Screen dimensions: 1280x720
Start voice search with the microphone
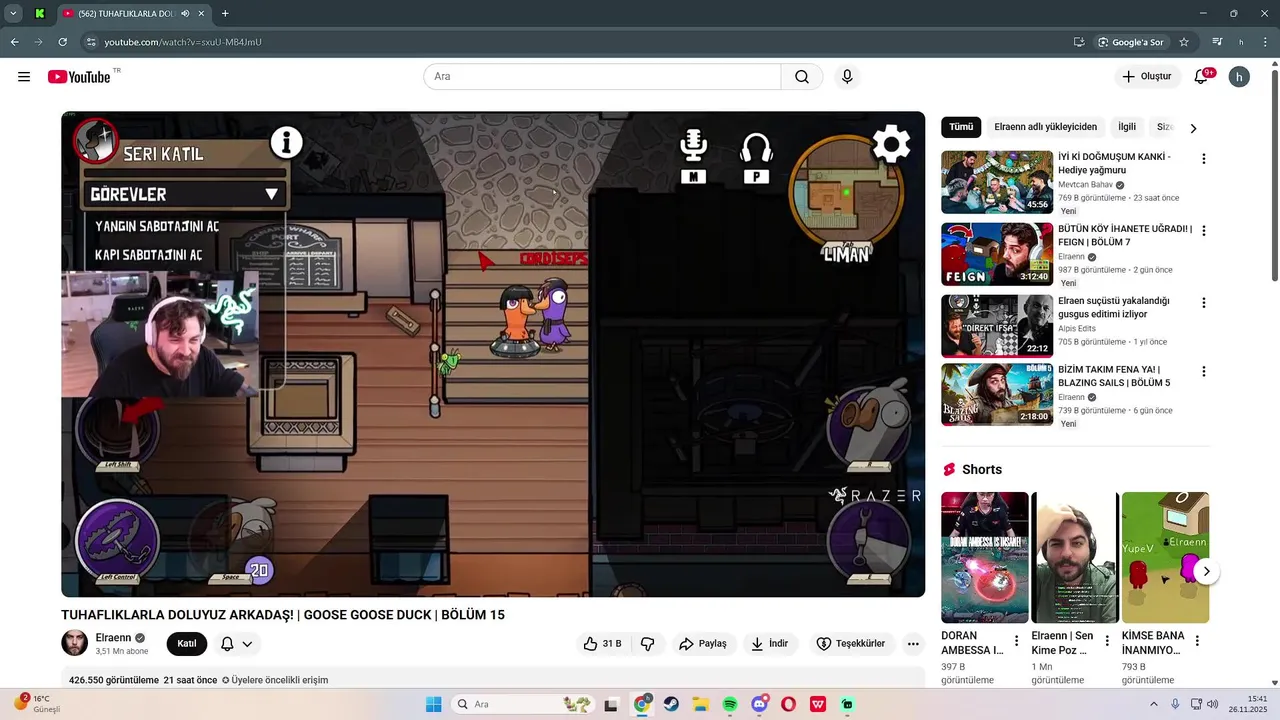point(847,77)
